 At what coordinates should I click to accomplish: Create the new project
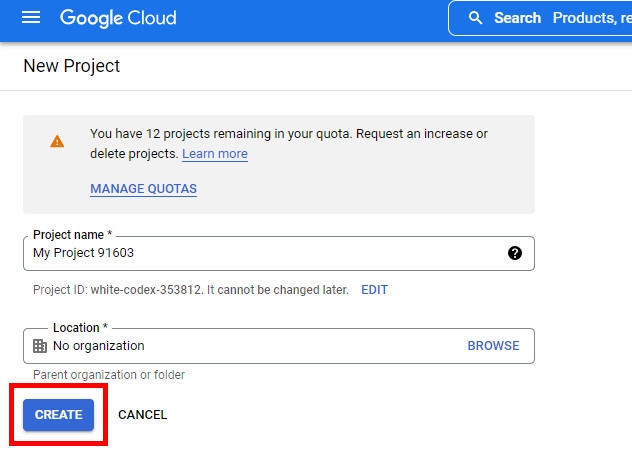58,415
